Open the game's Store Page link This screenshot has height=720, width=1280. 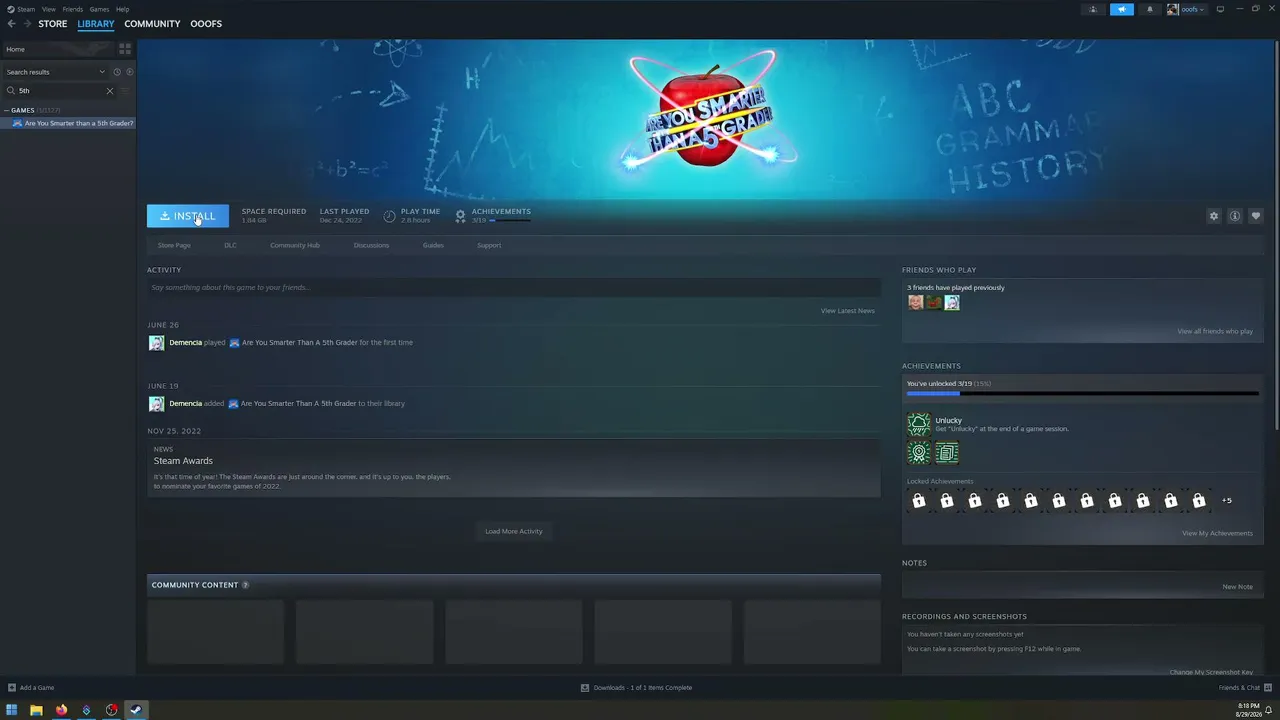[x=174, y=245]
